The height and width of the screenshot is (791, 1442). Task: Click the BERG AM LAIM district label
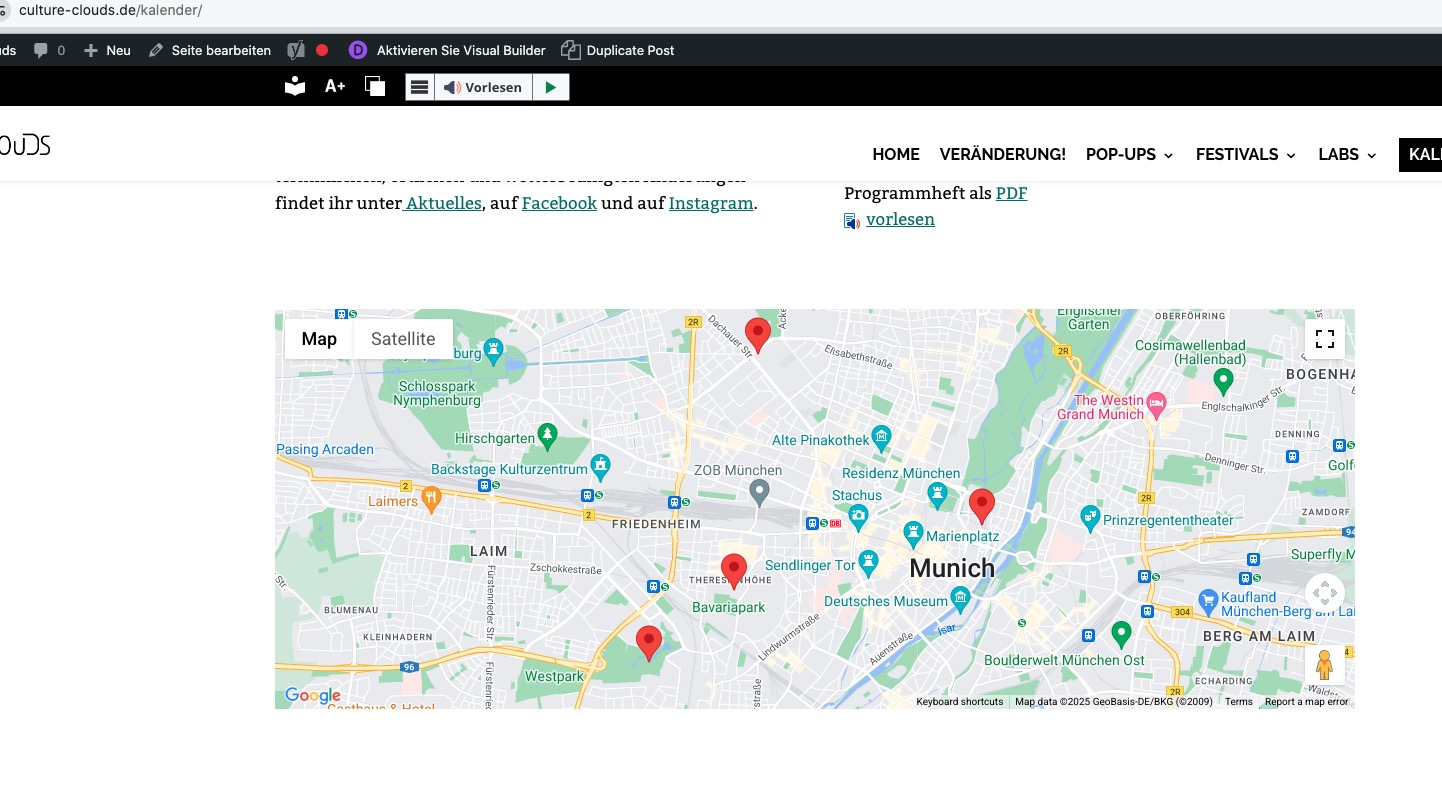(x=1259, y=637)
